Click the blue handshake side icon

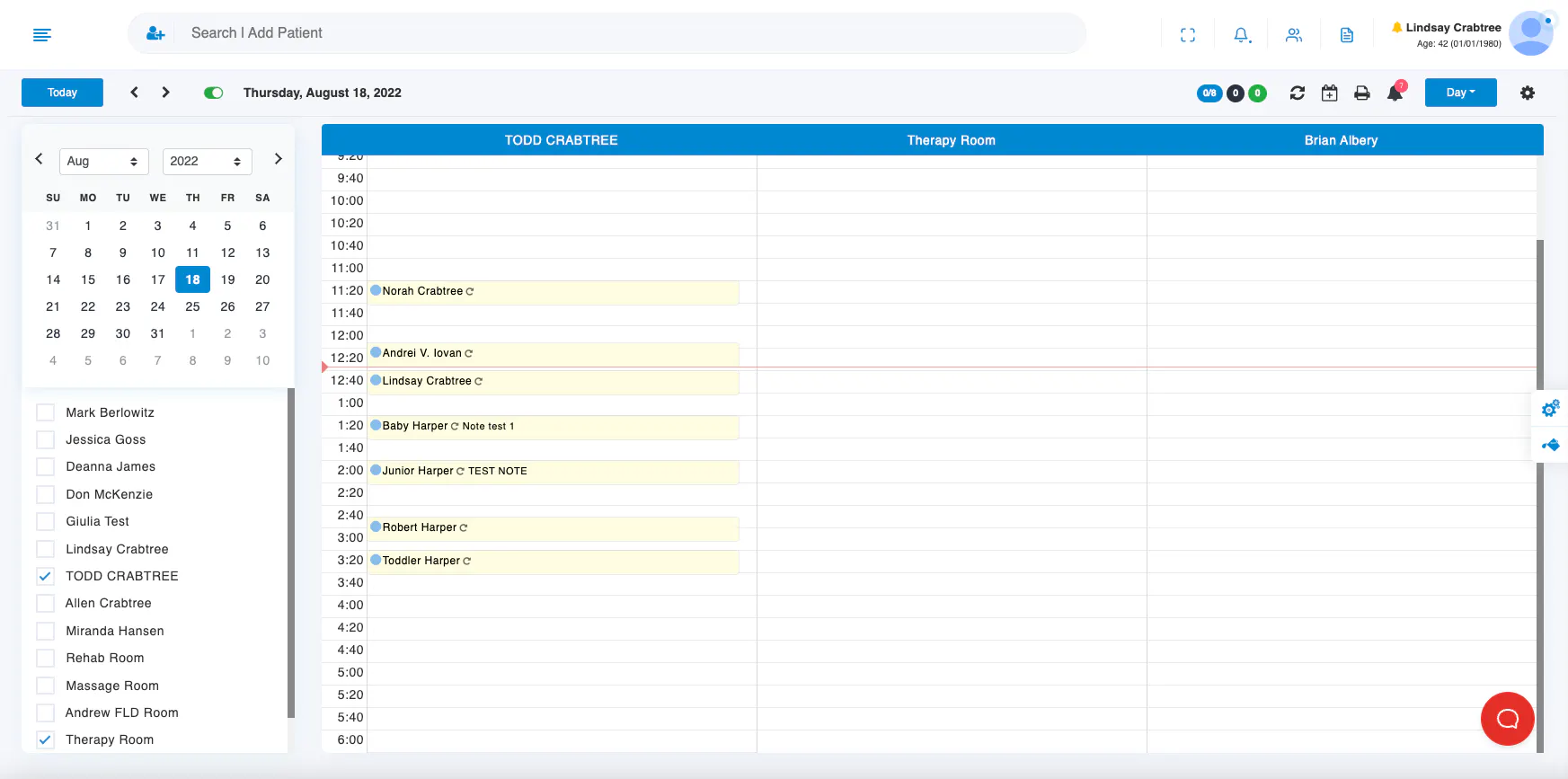1551,445
